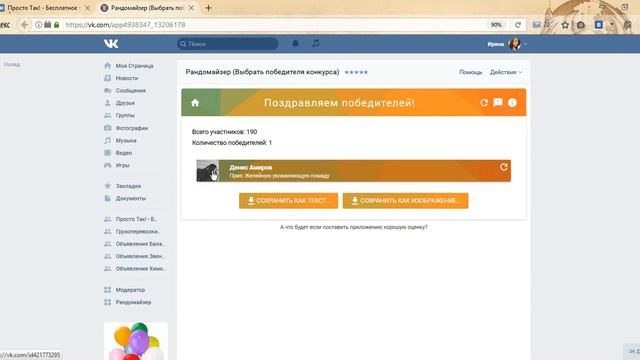Viewport: 640px width, 360px height.
Task: Click the padlock site security icon
Action: pyautogui.click(x=57, y=25)
